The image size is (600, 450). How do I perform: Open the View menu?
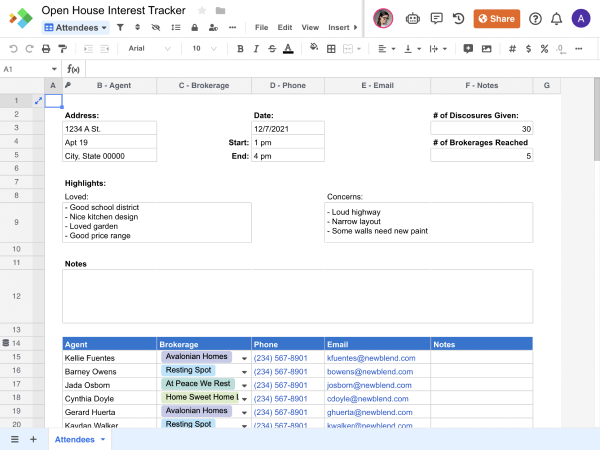tap(310, 28)
